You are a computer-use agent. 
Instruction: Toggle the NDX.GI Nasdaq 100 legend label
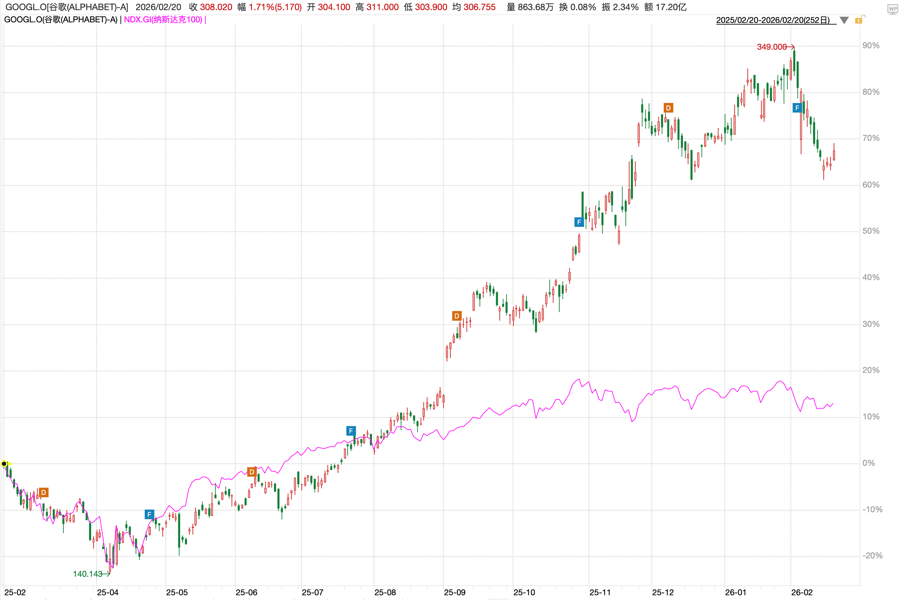coord(163,20)
